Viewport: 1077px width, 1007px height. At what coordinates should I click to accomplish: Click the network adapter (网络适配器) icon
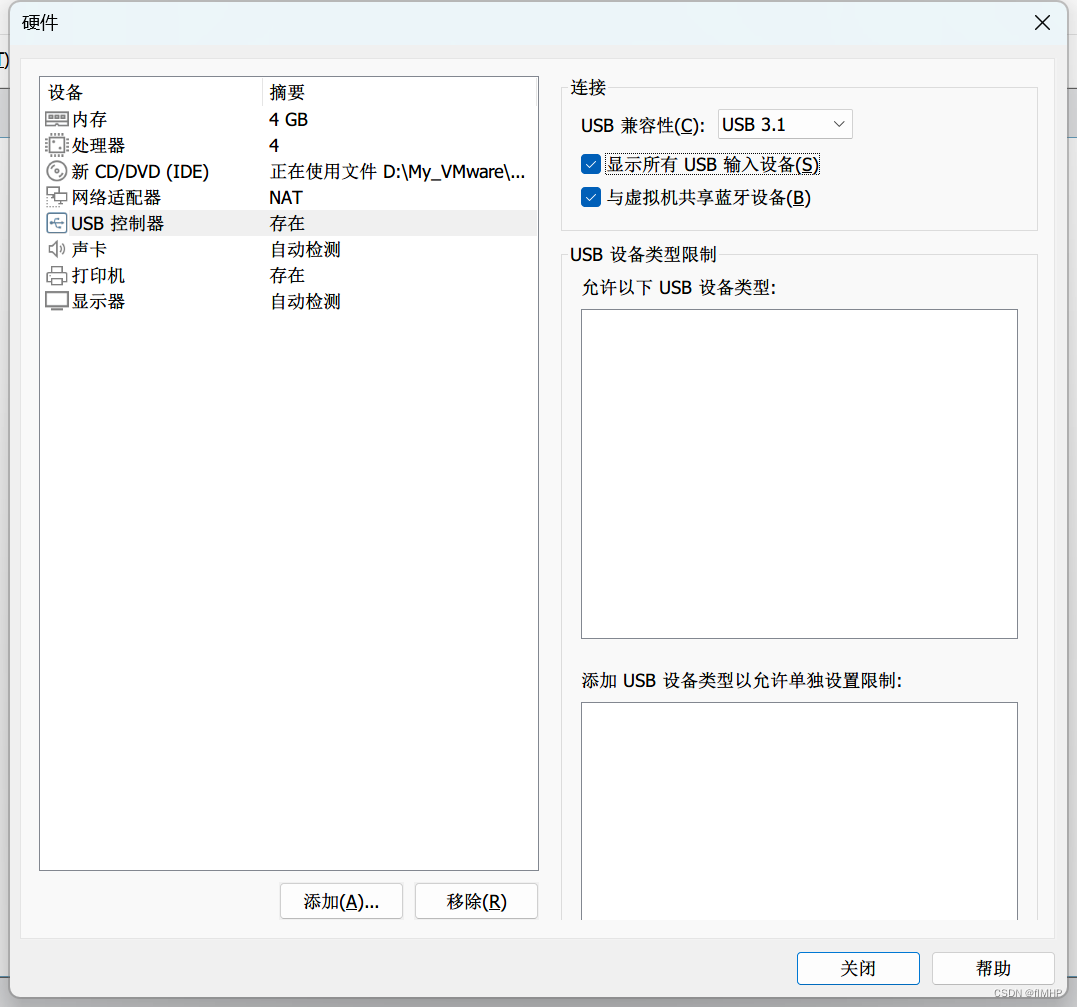57,198
